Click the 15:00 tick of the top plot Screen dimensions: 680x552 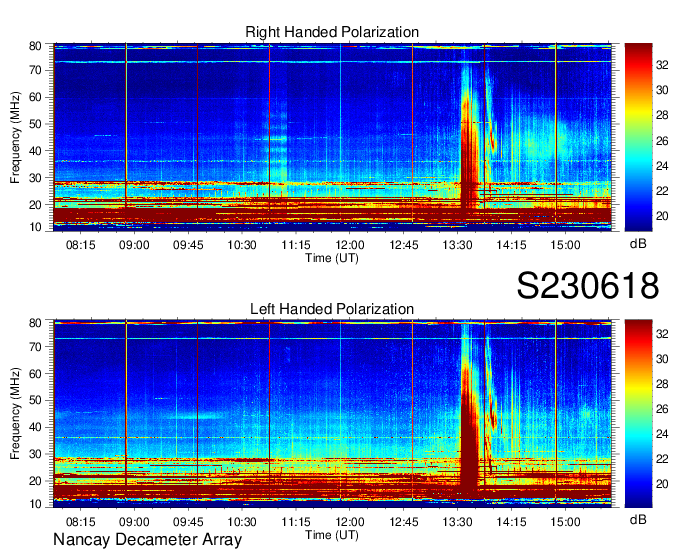click(566, 245)
